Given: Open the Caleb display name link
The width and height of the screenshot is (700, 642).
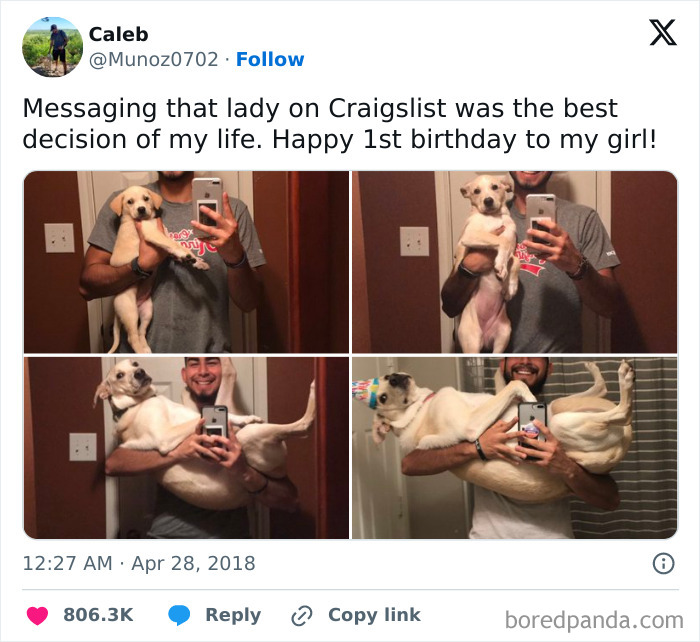Looking at the screenshot, I should 118,34.
